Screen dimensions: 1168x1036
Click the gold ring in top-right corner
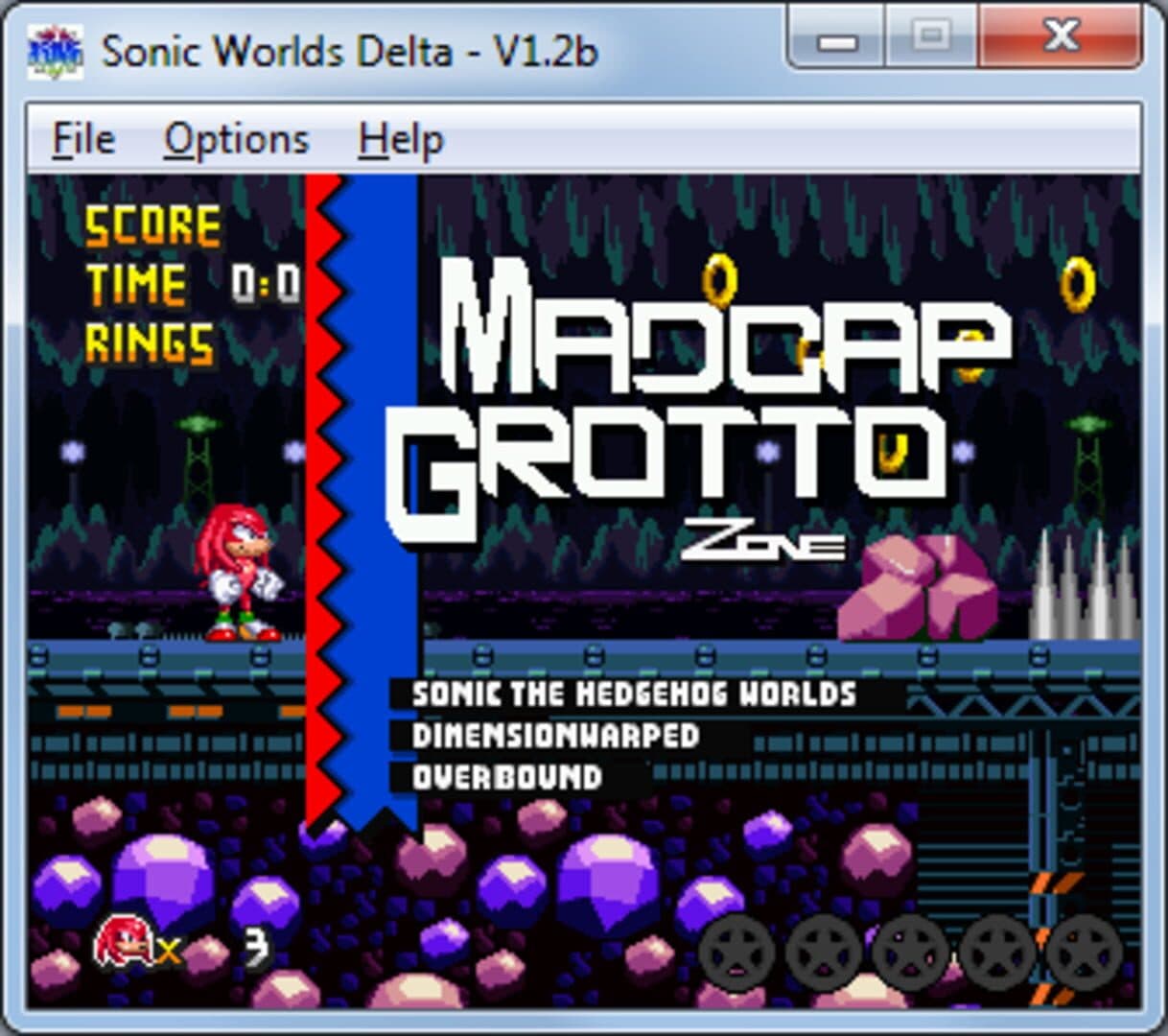point(1078,284)
